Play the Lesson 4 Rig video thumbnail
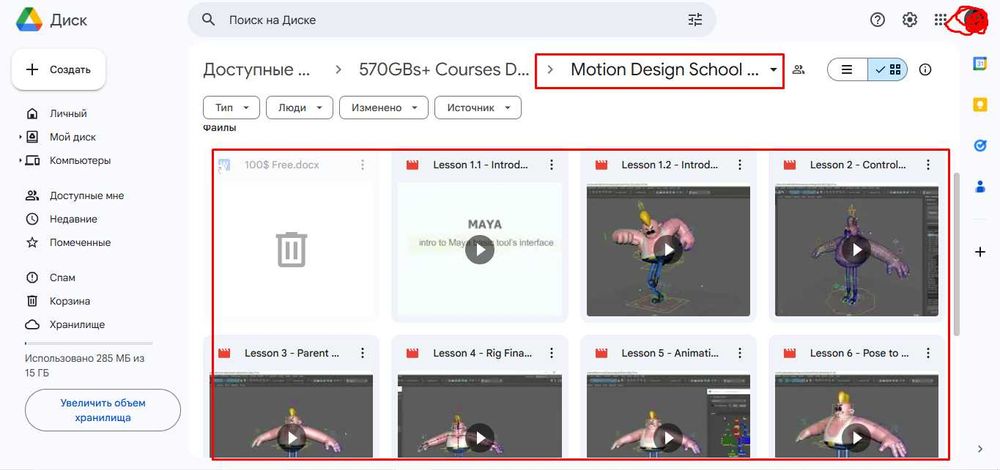This screenshot has height=470, width=1000. pyautogui.click(x=480, y=415)
